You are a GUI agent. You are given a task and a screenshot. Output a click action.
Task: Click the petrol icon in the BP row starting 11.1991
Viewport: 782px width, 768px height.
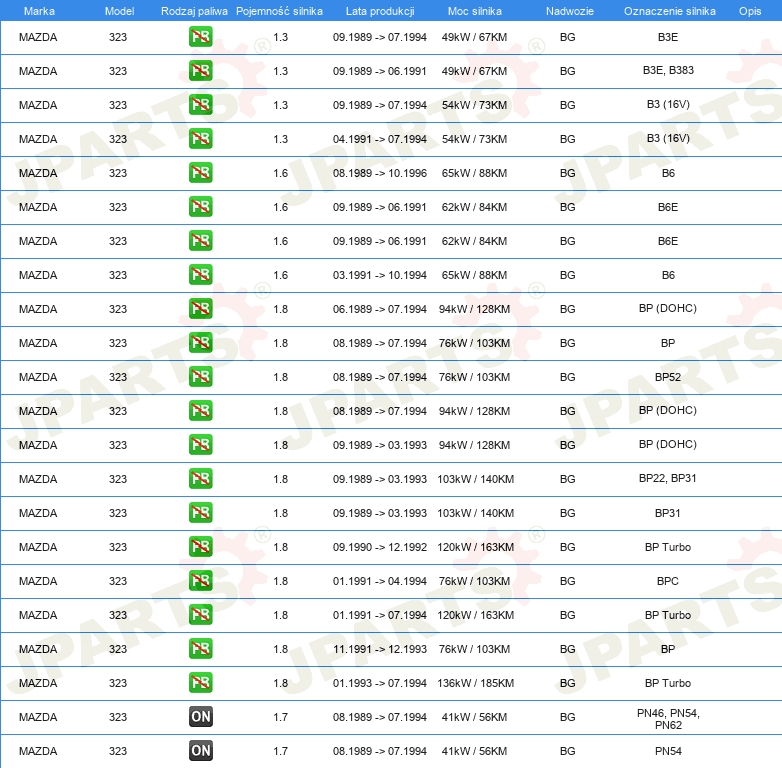tap(200, 648)
